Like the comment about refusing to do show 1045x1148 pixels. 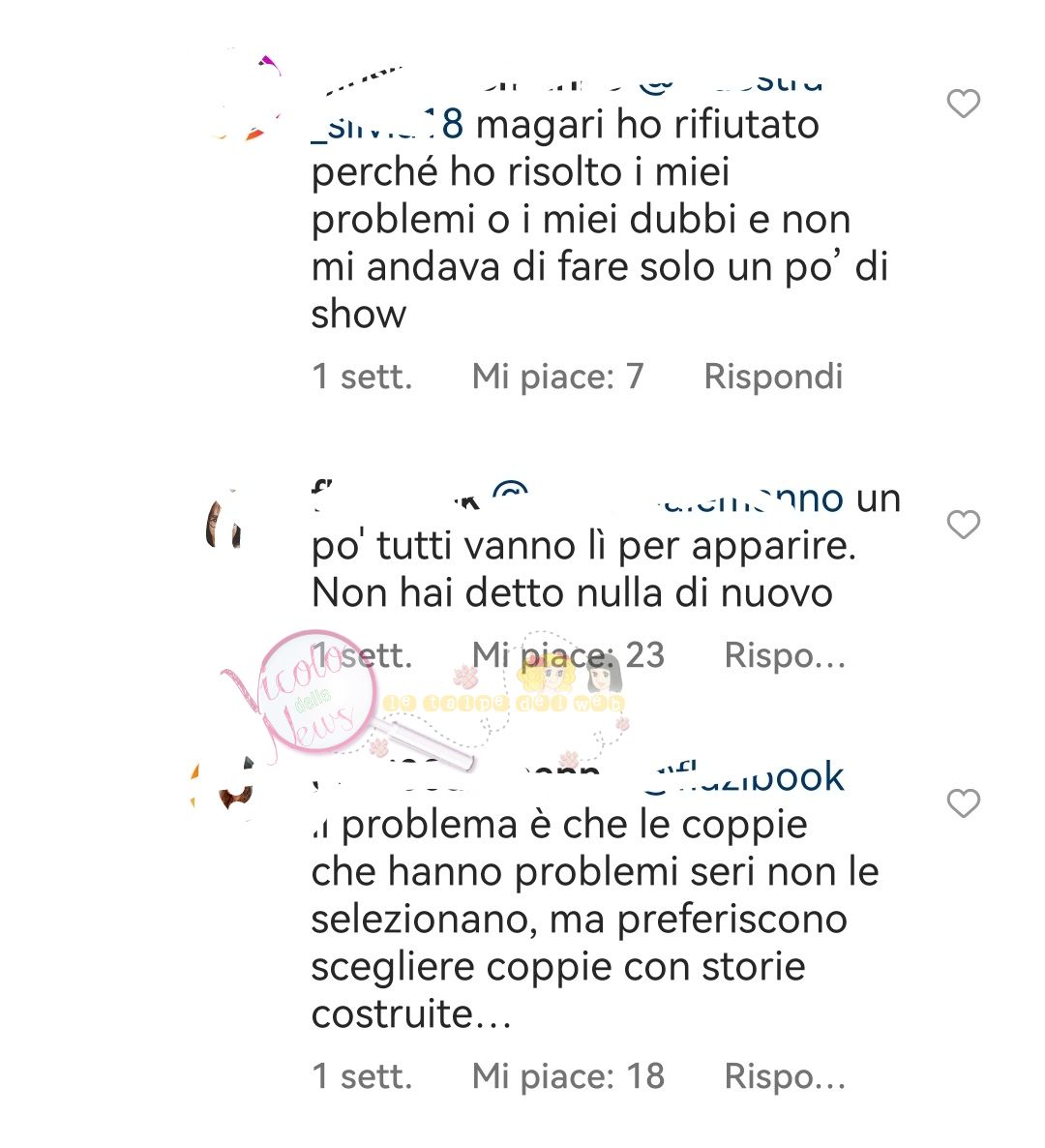(963, 104)
